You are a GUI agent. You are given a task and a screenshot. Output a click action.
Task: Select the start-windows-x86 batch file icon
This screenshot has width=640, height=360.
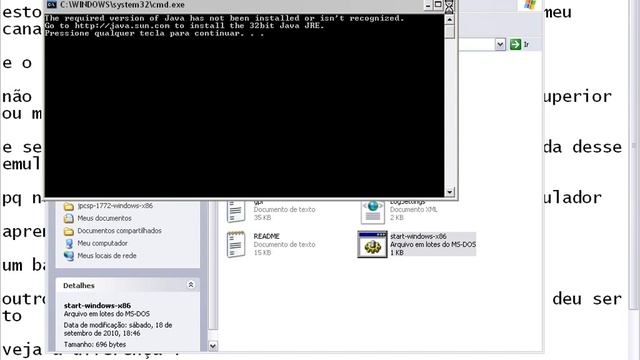tap(372, 244)
